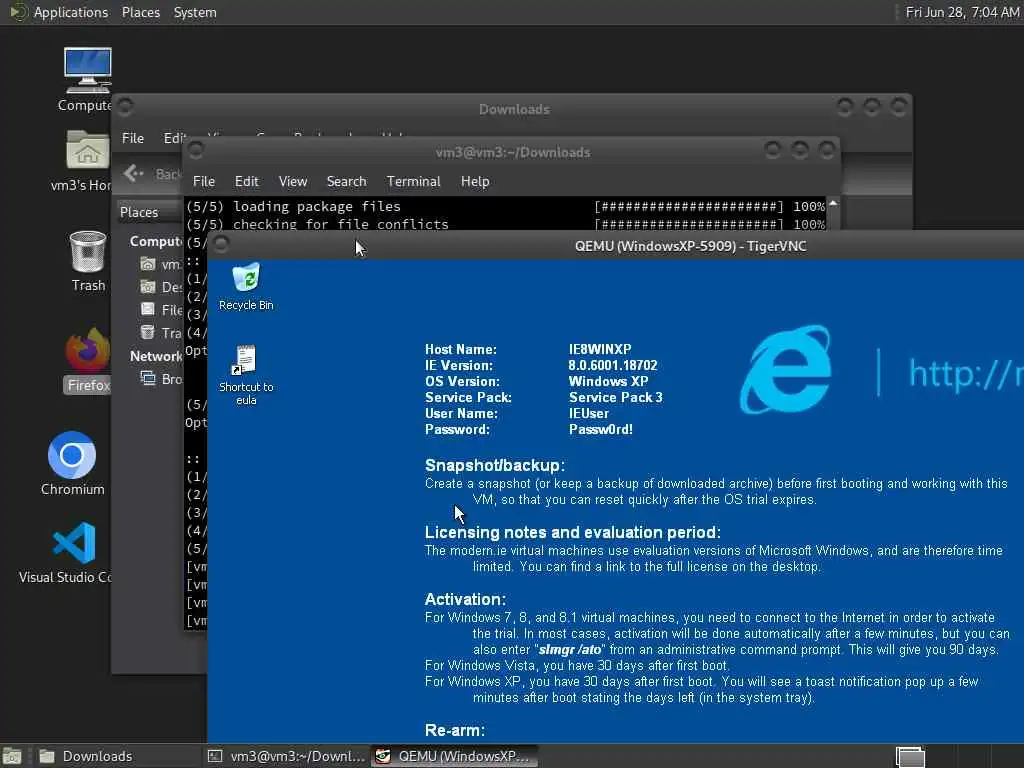Screen dimensions: 1024x768
Task: Click the date and time clock in the top panel
Action: click(x=963, y=12)
